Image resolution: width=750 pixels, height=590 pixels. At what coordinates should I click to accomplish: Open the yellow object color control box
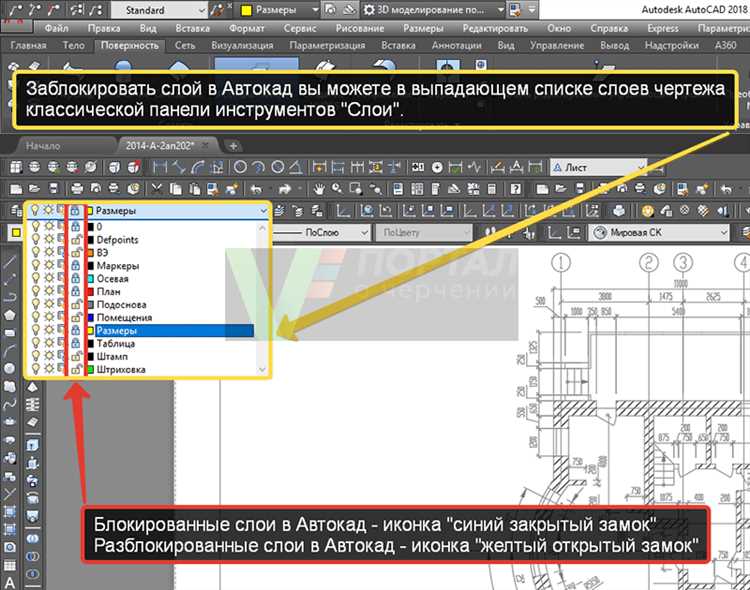pos(16,233)
